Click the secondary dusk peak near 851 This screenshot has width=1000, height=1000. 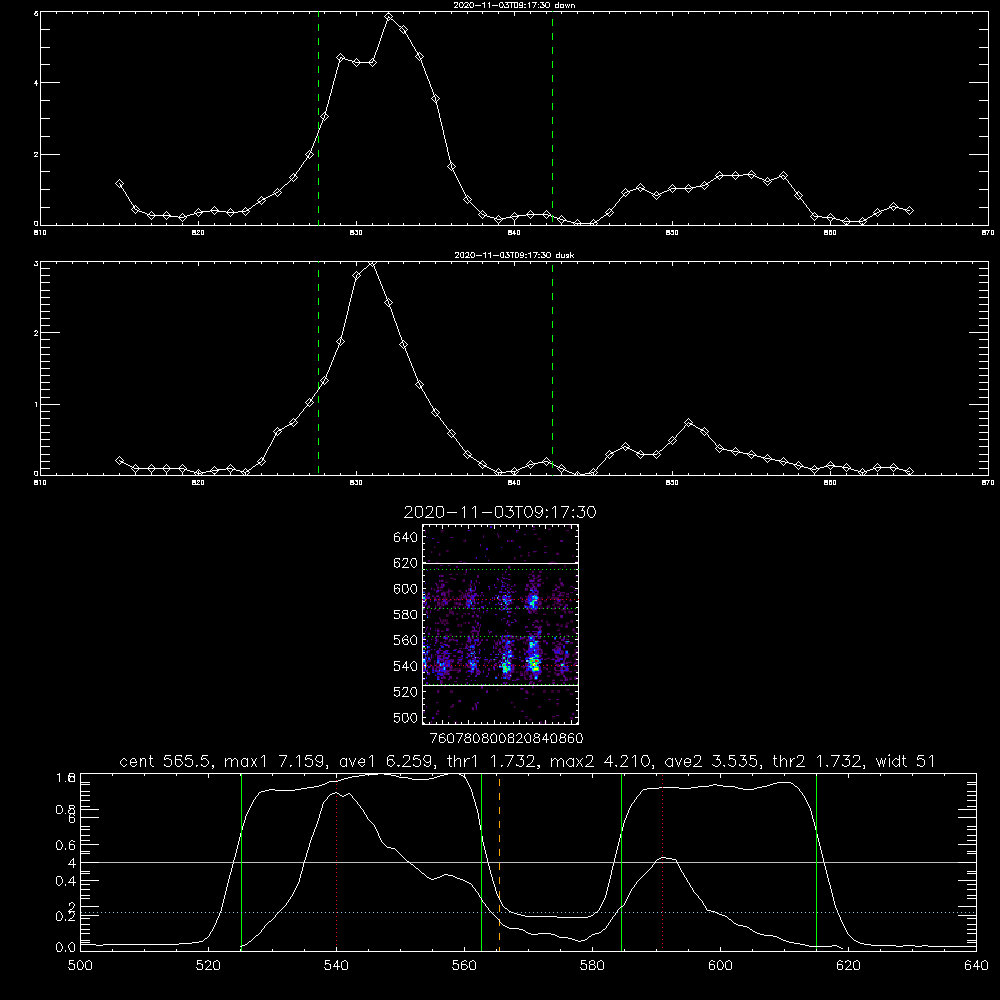point(688,423)
